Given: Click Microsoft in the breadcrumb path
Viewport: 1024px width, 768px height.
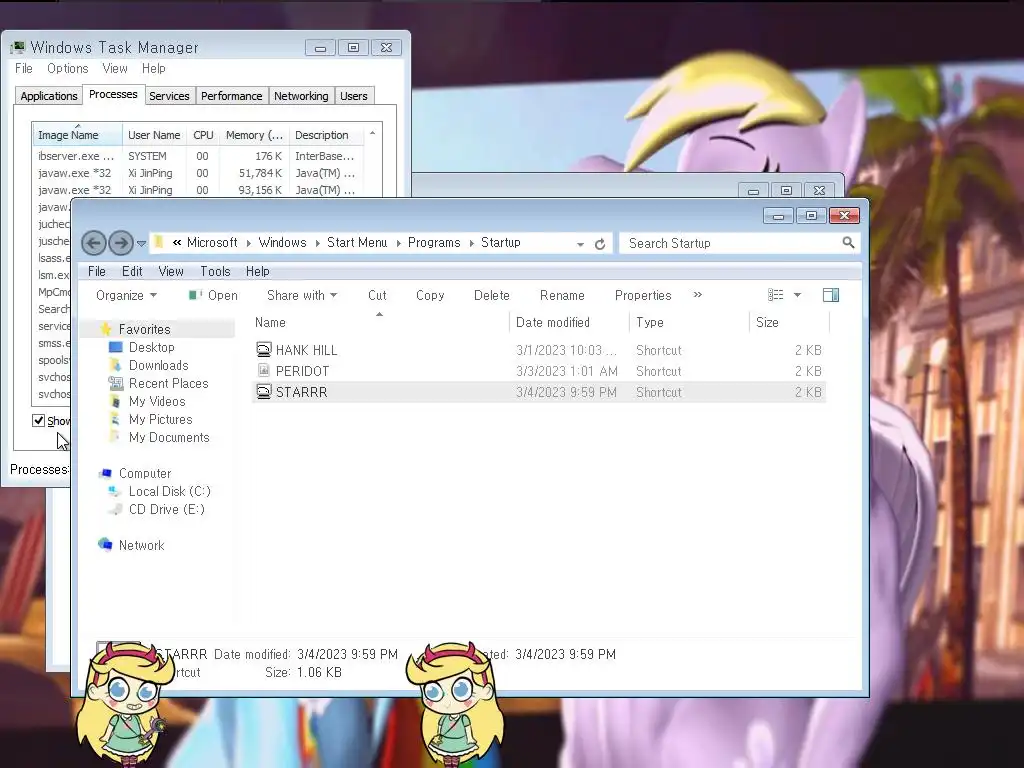Looking at the screenshot, I should click(212, 242).
